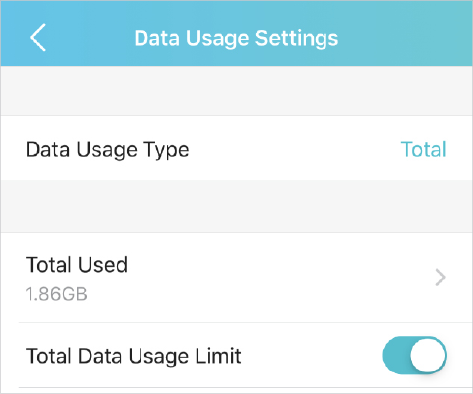This screenshot has height=394, width=473.
Task: Click the gray divider area above Total Used
Action: click(236, 206)
